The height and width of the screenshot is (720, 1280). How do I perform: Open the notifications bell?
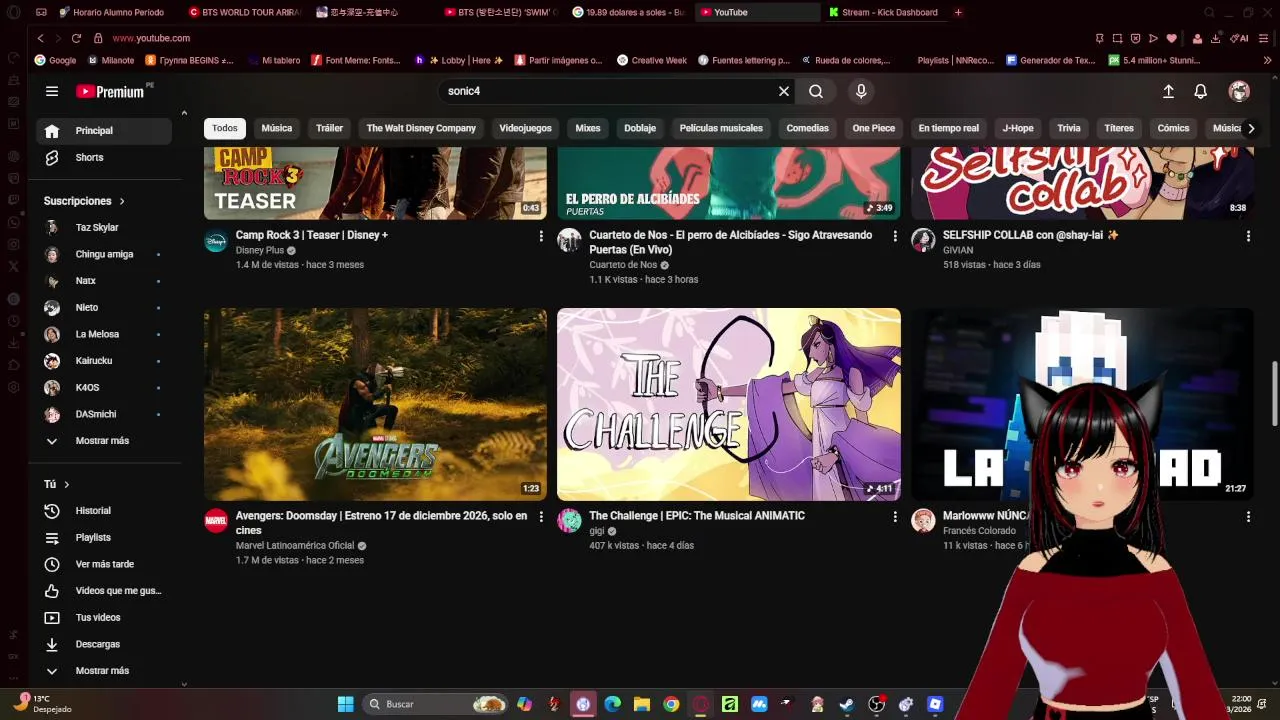[1201, 91]
